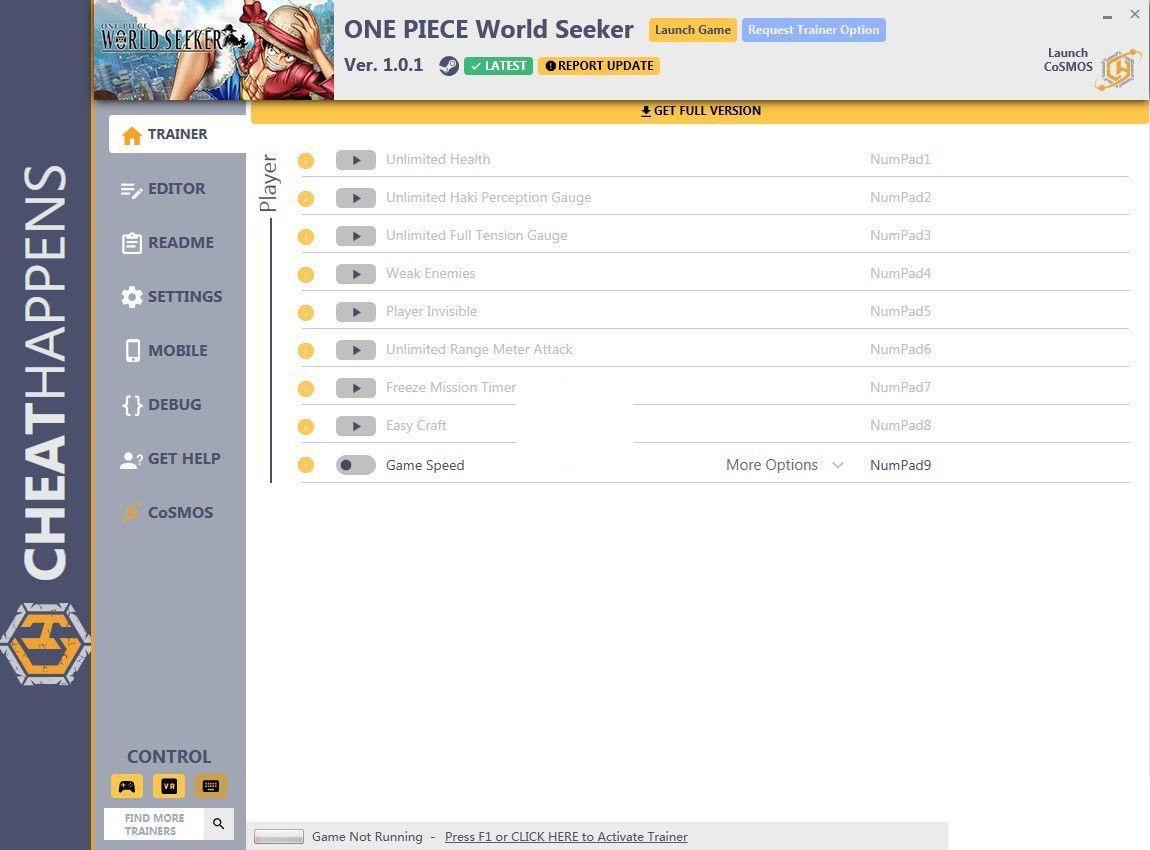Image resolution: width=1150 pixels, height=850 pixels.
Task: Click the info icon beside Unlimited Range Meter Attack
Action: tap(306, 351)
